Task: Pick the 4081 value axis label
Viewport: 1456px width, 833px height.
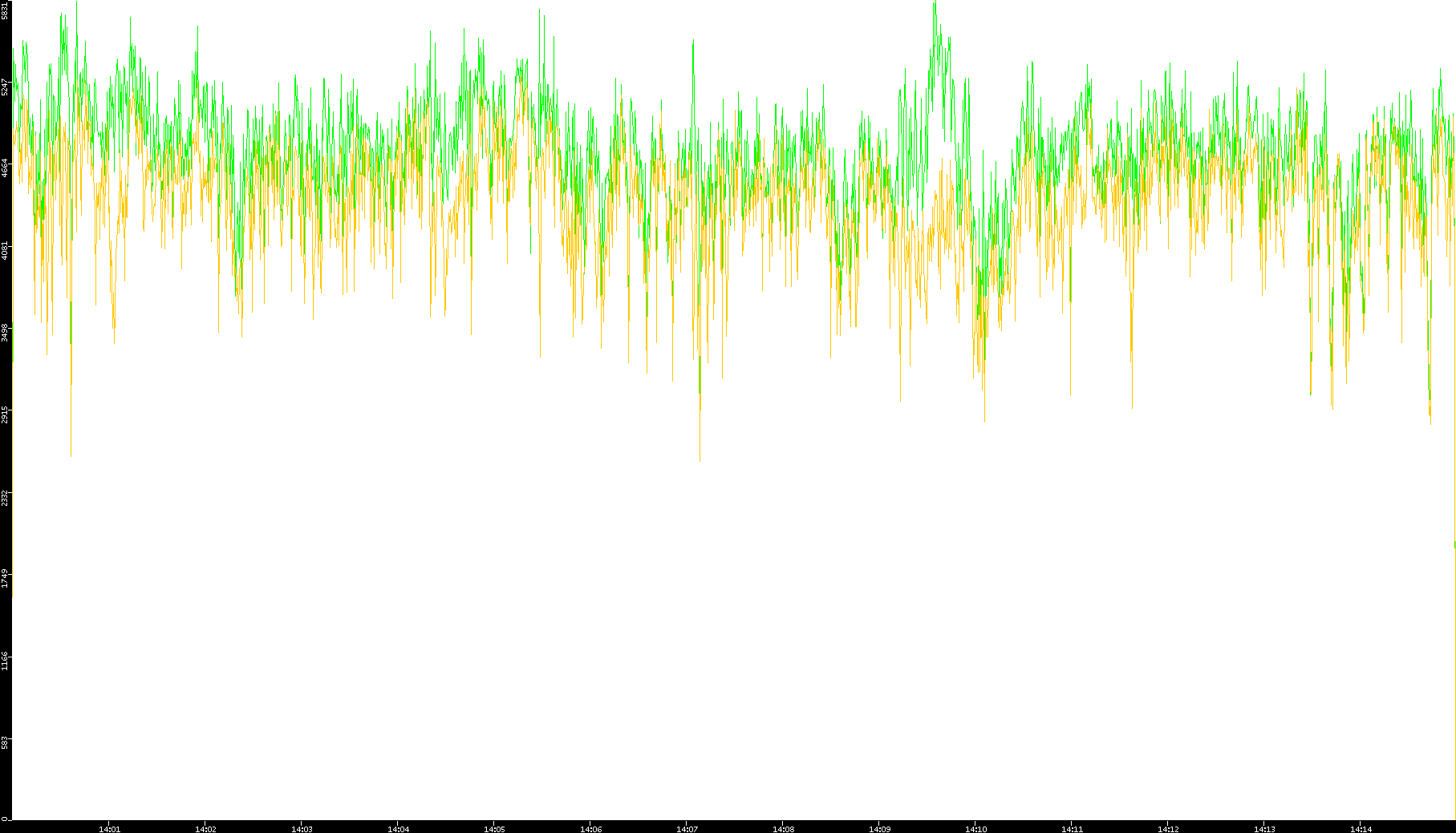Action: coord(5,249)
